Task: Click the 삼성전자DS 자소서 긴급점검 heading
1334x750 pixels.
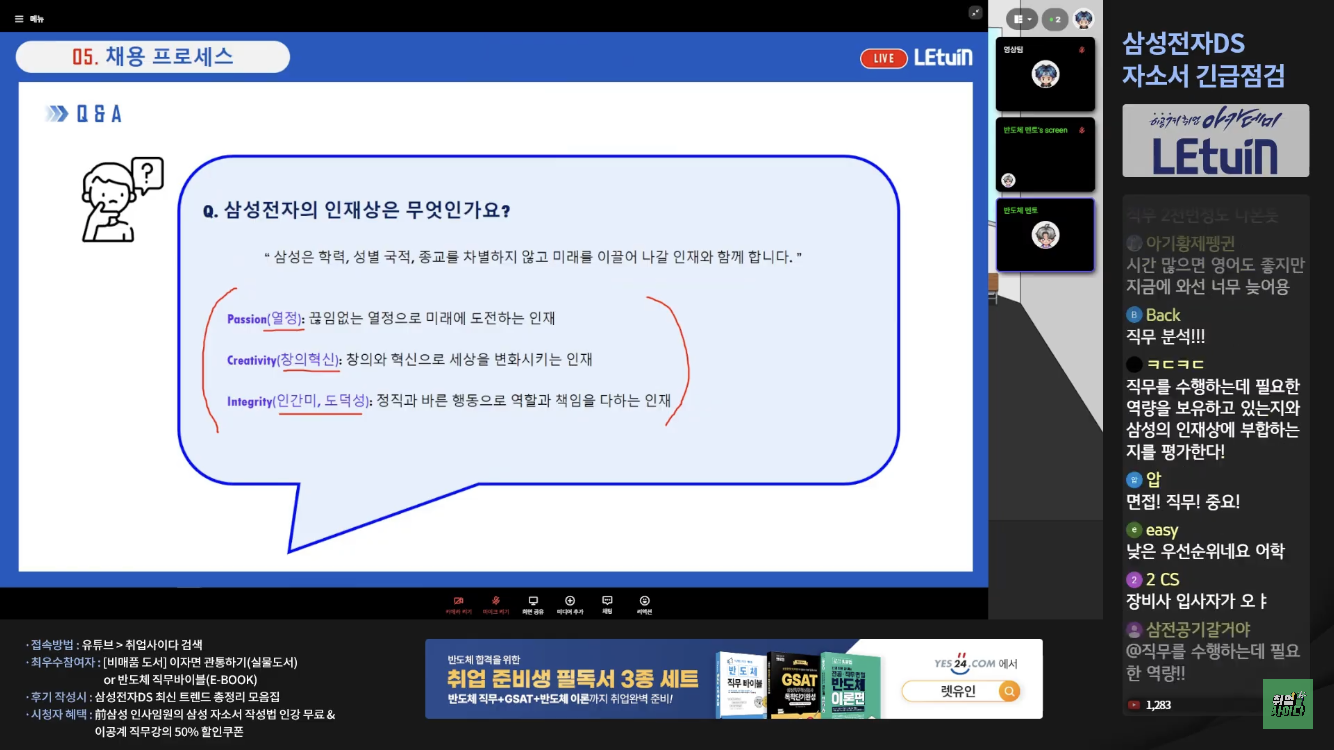Action: coord(1204,59)
